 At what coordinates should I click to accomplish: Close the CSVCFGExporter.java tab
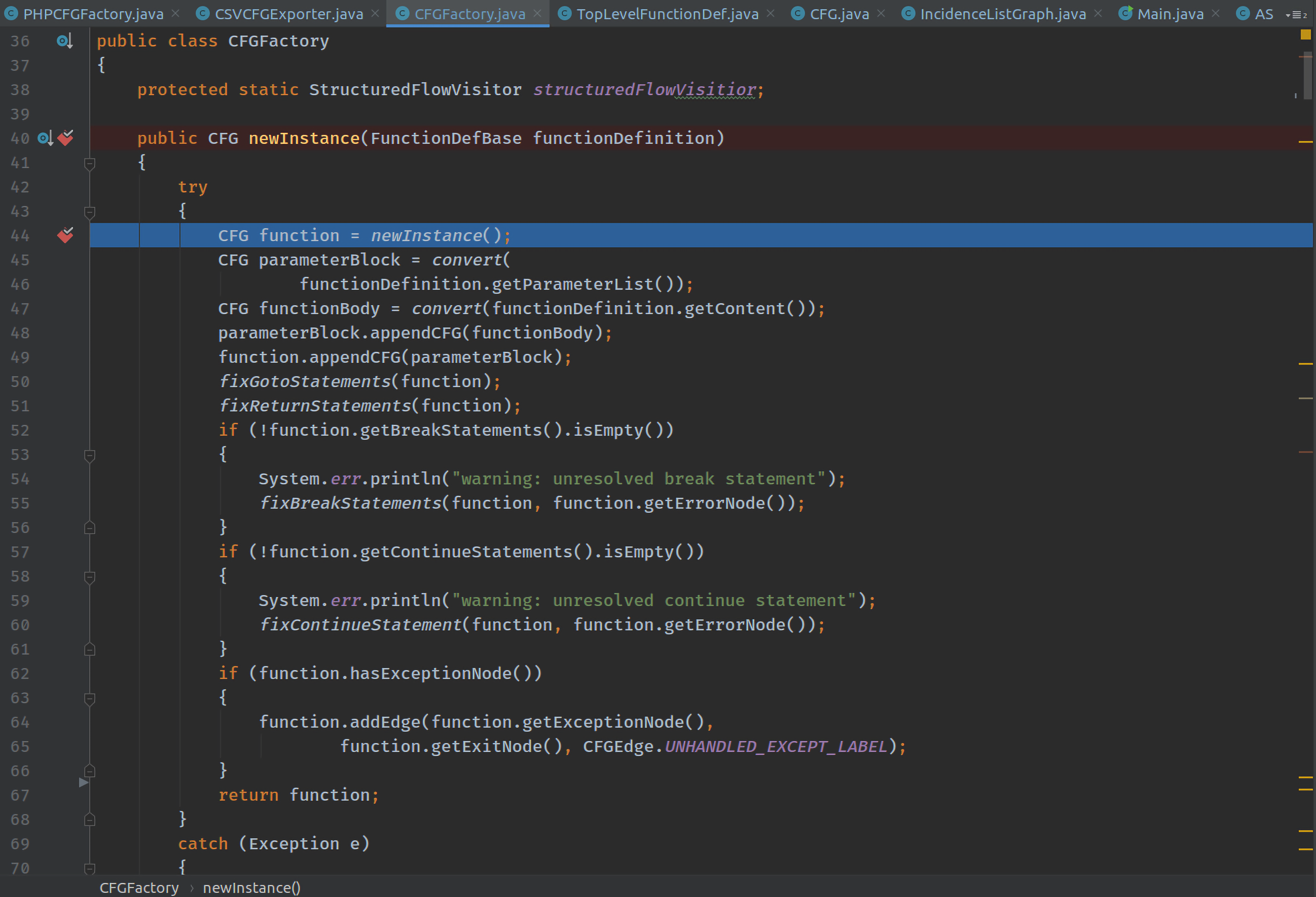(x=375, y=14)
